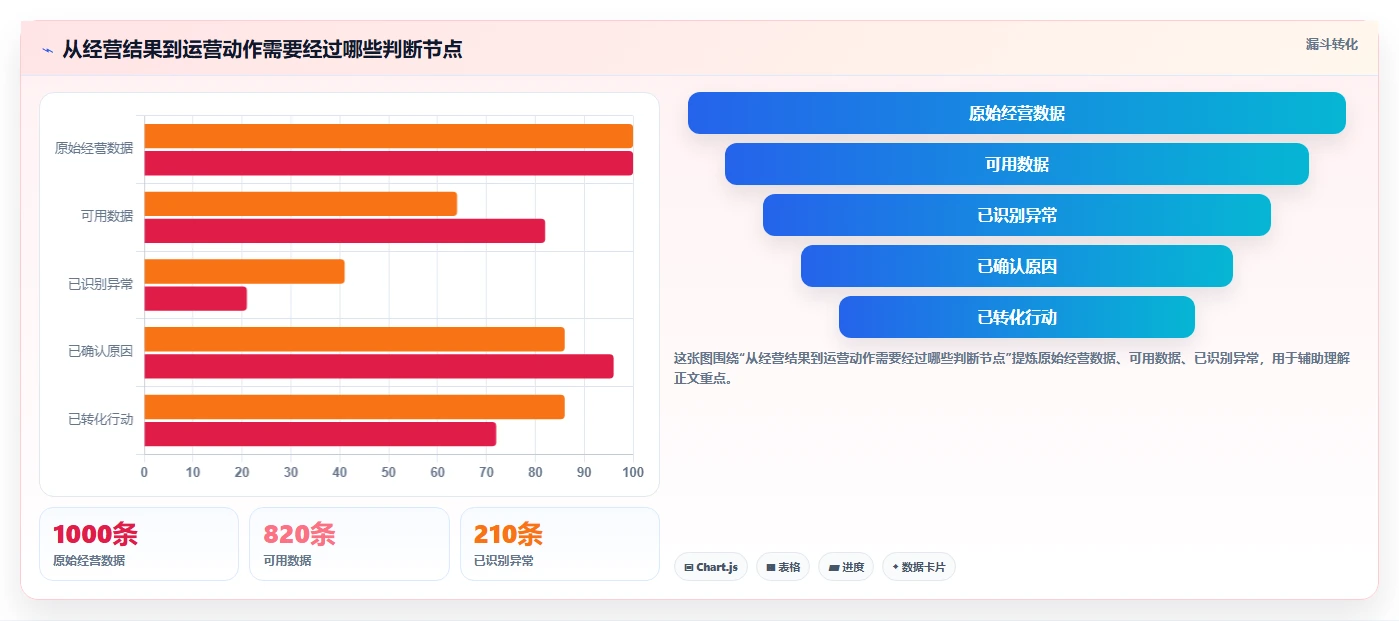Click the y-axis label 原始经营数据
Screen dimensions: 1399x621
pos(94,148)
